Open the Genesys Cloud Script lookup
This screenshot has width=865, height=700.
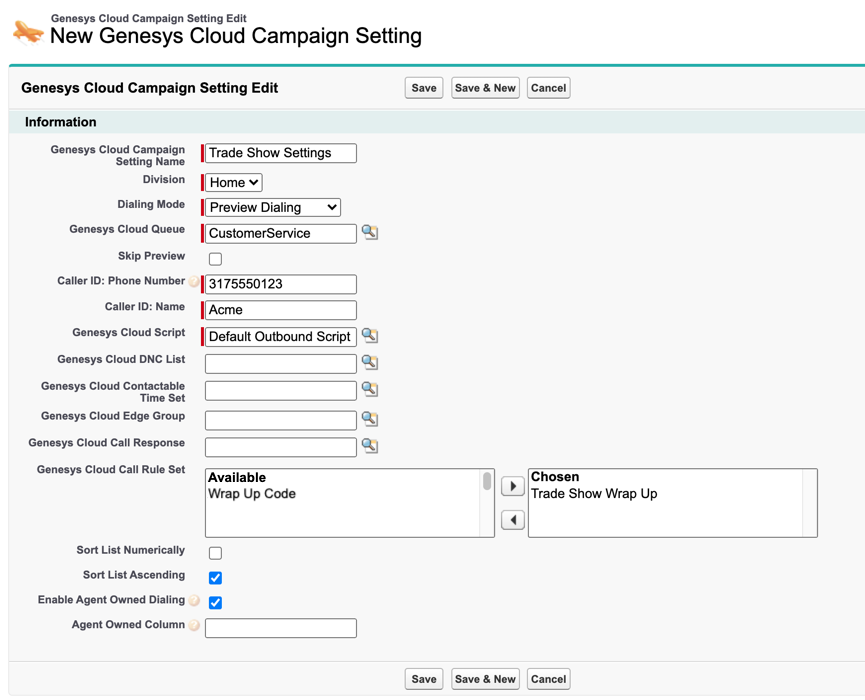coord(367,336)
